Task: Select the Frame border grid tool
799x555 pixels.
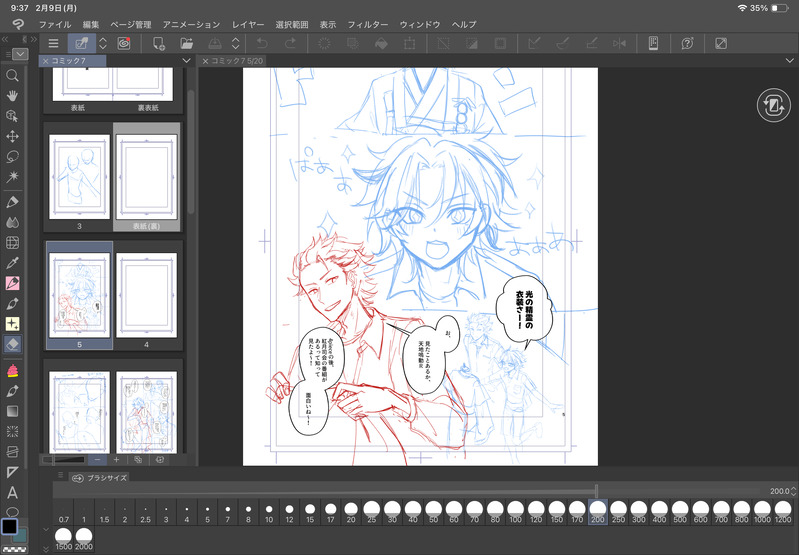Action: 12,243
